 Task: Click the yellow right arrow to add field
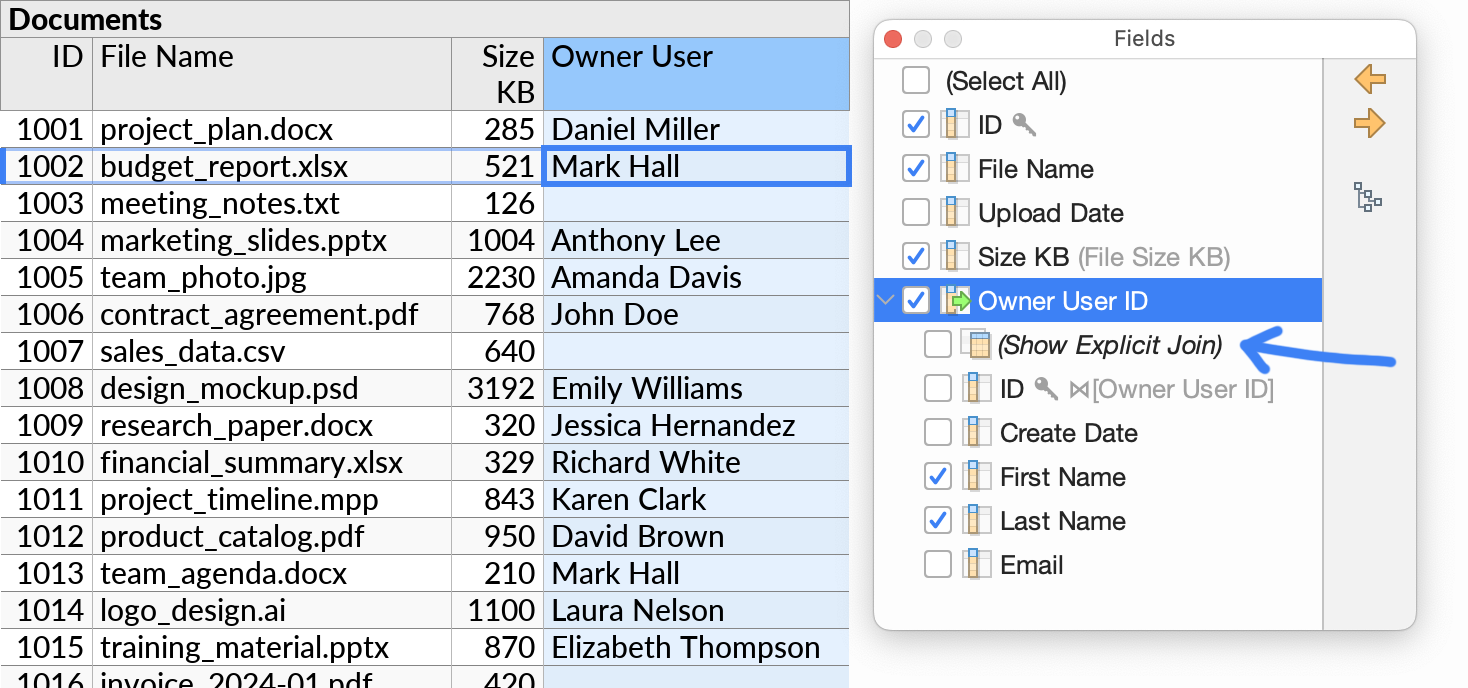(x=1370, y=123)
